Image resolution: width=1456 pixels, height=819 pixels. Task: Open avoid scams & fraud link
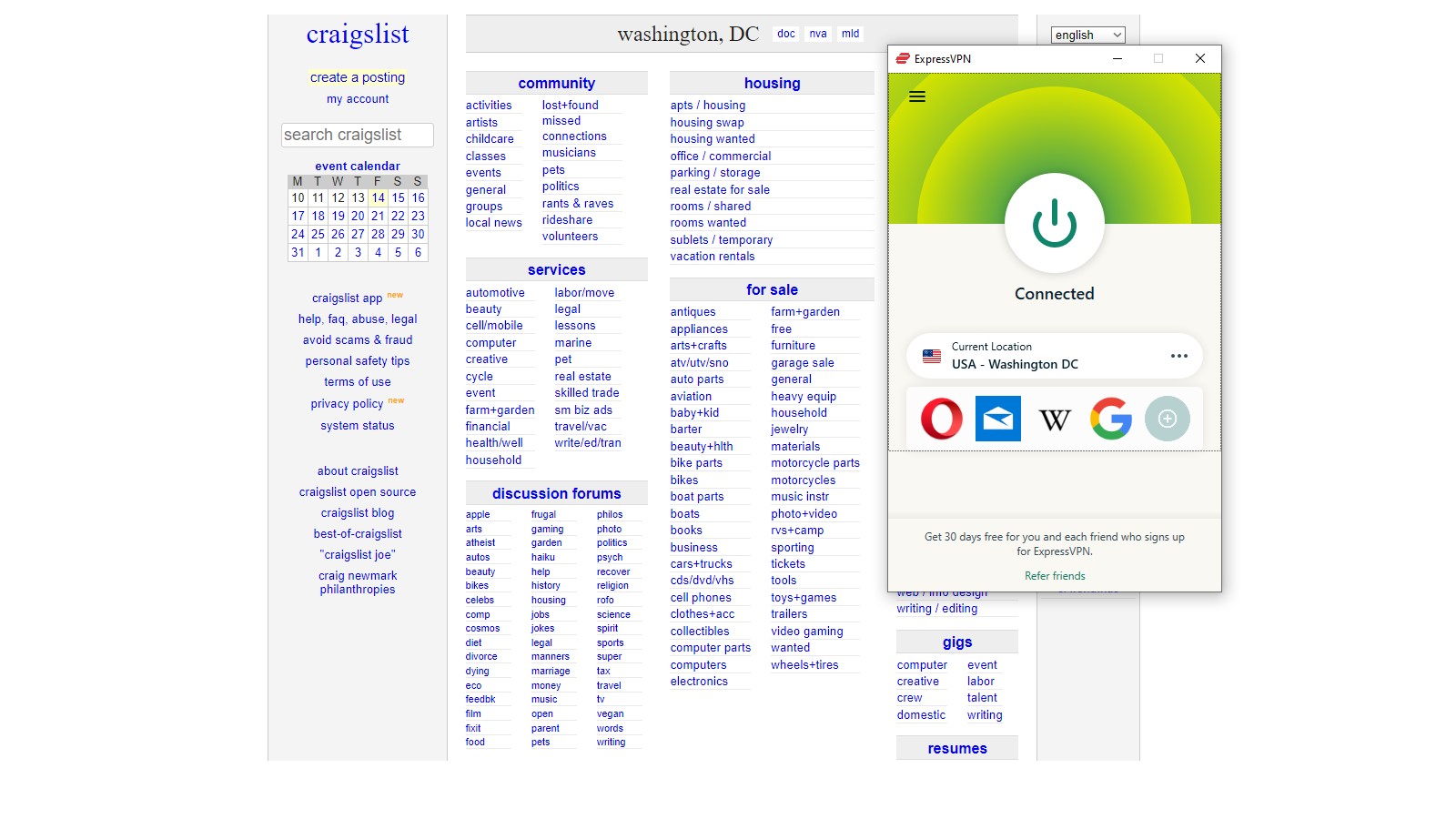point(358,340)
